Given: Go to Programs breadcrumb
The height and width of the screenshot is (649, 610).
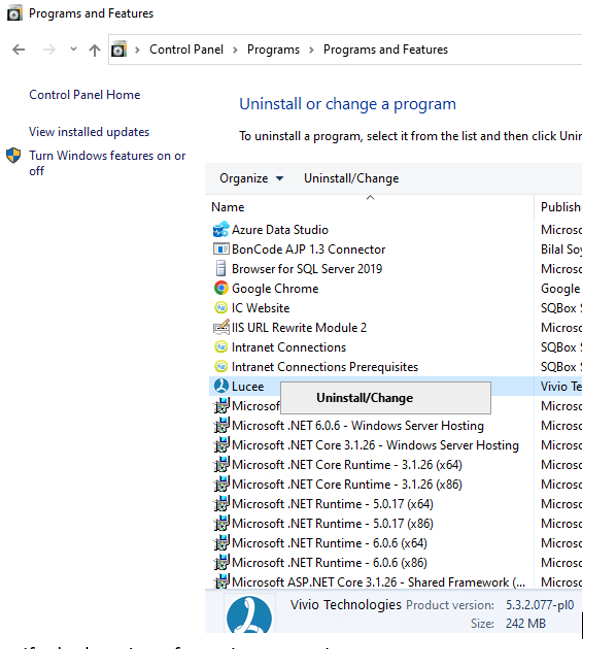Looking at the screenshot, I should (273, 50).
